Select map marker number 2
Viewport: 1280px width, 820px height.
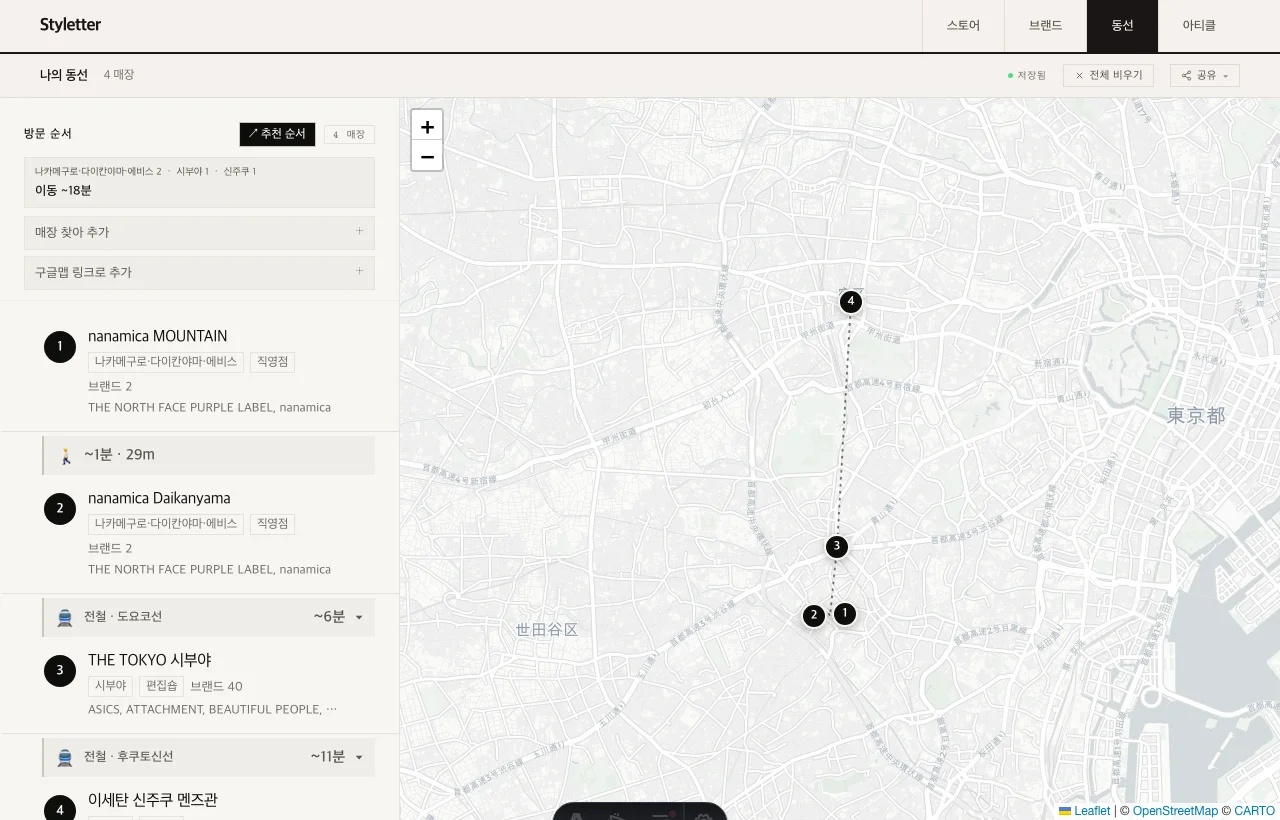tap(814, 616)
